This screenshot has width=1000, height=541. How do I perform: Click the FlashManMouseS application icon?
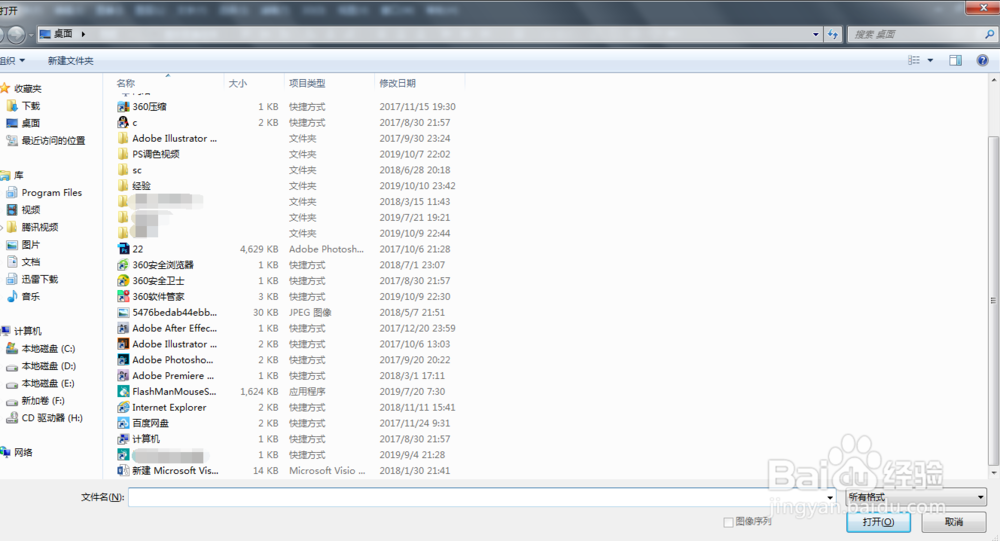tap(123, 391)
